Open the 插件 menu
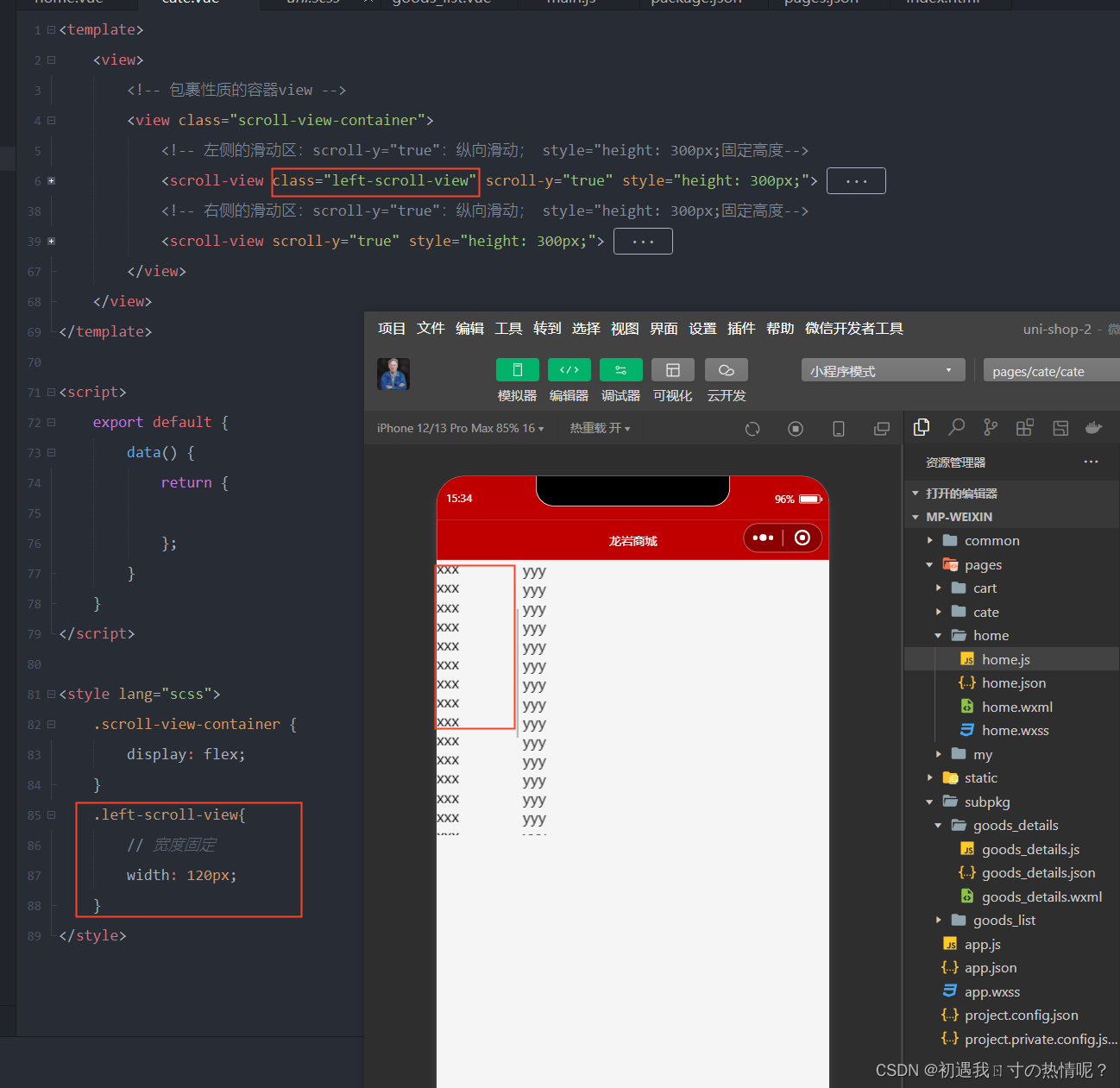 [741, 328]
